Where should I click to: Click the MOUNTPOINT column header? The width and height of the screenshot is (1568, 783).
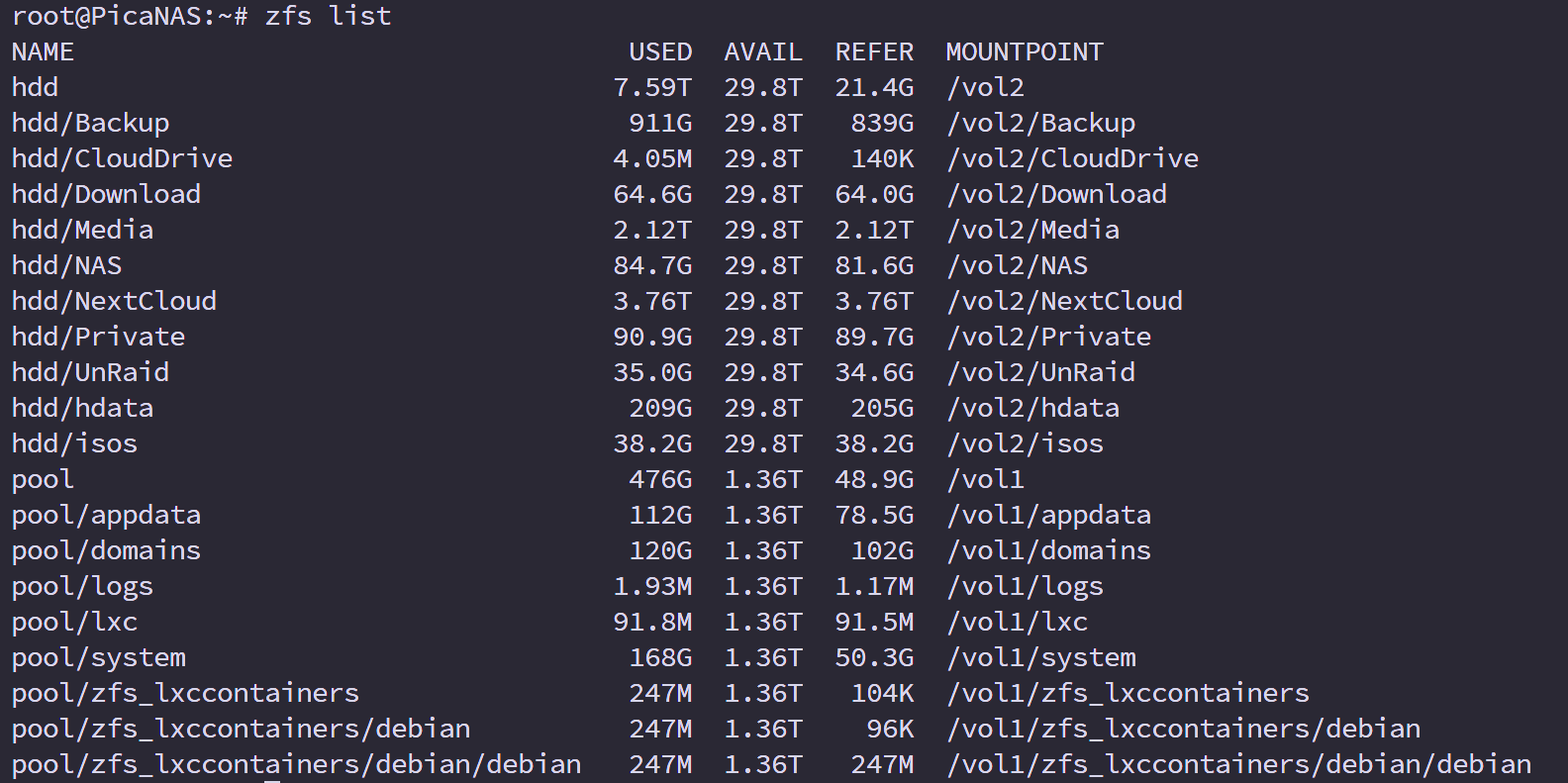(1025, 51)
